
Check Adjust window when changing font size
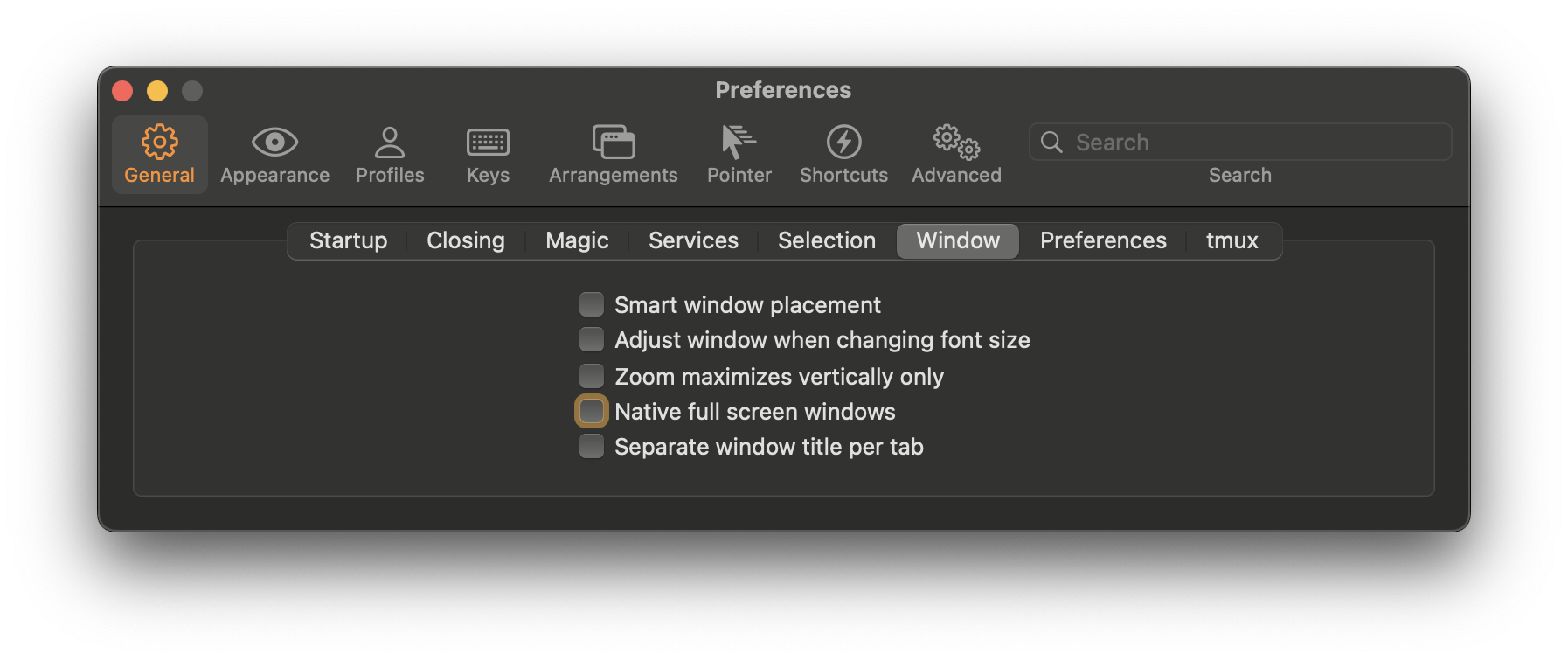[591, 339]
